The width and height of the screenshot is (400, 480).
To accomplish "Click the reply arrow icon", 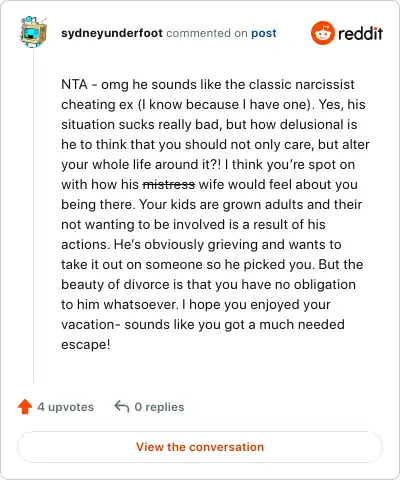I will click(x=122, y=407).
